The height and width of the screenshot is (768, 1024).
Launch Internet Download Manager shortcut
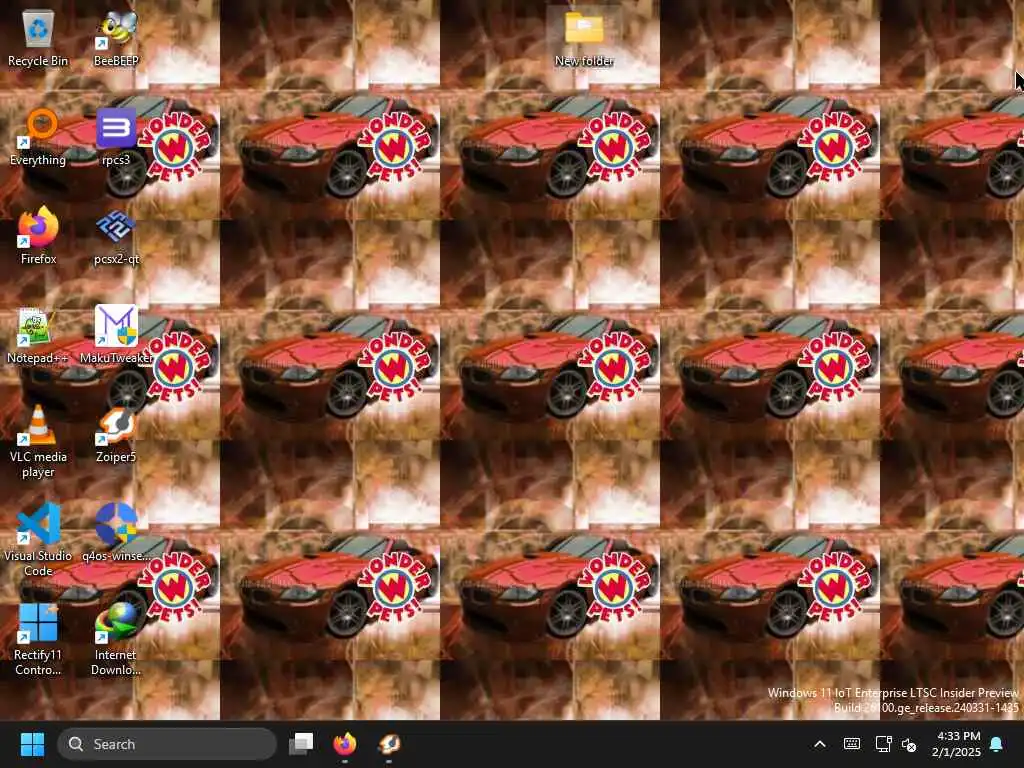[x=116, y=639]
